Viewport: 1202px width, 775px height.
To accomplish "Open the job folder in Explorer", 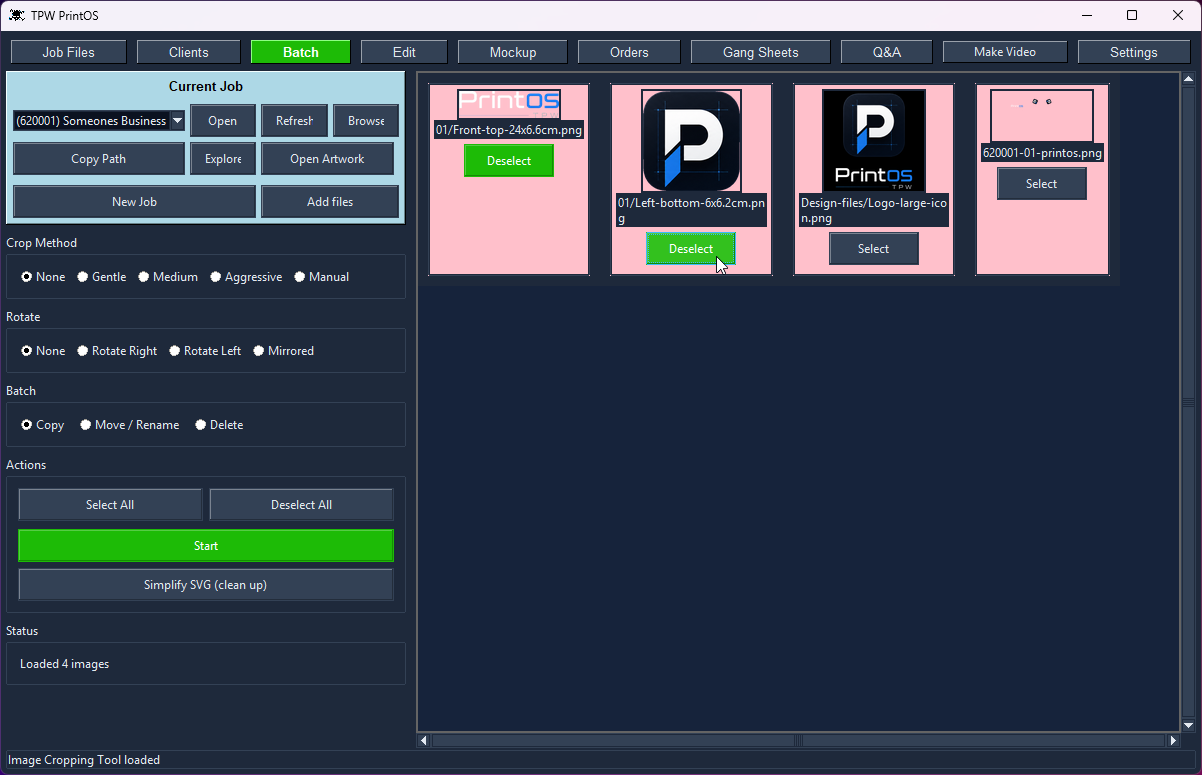I will pos(223,159).
